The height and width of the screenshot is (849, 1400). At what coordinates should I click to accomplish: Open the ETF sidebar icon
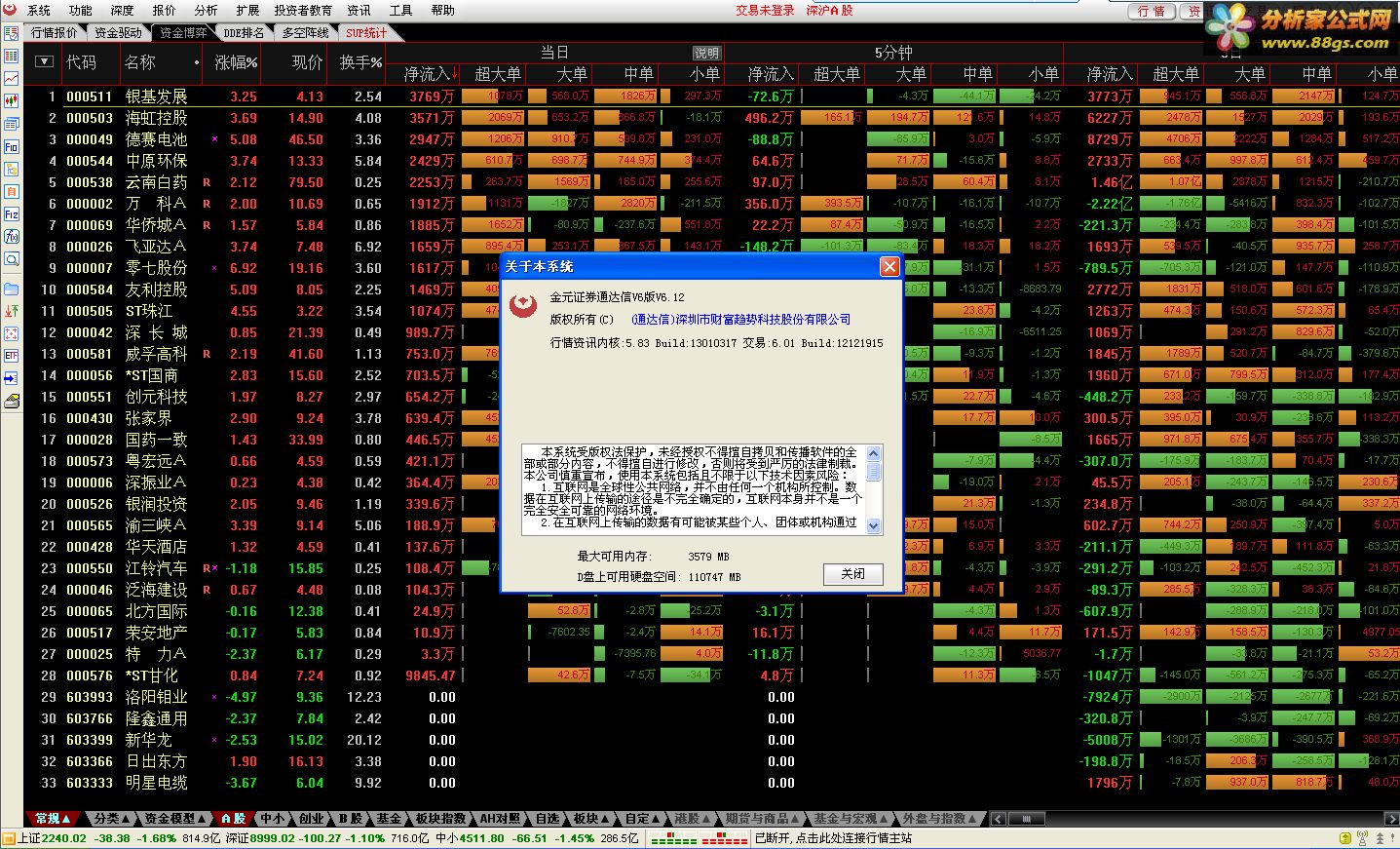pyautogui.click(x=12, y=356)
